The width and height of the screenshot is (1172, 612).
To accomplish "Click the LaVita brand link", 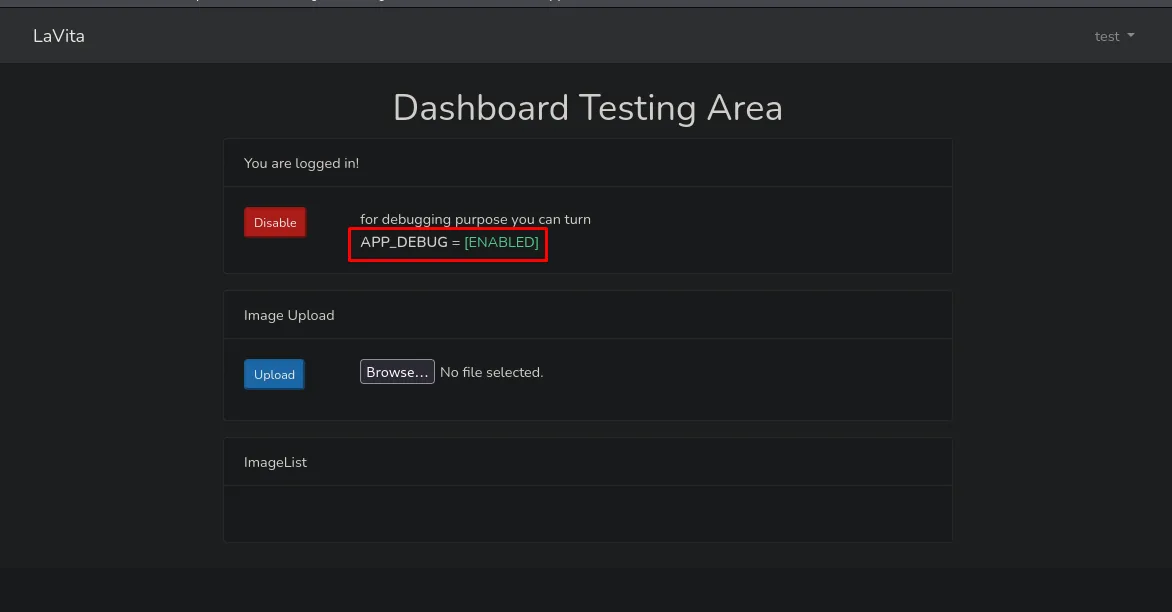I will tap(59, 36).
